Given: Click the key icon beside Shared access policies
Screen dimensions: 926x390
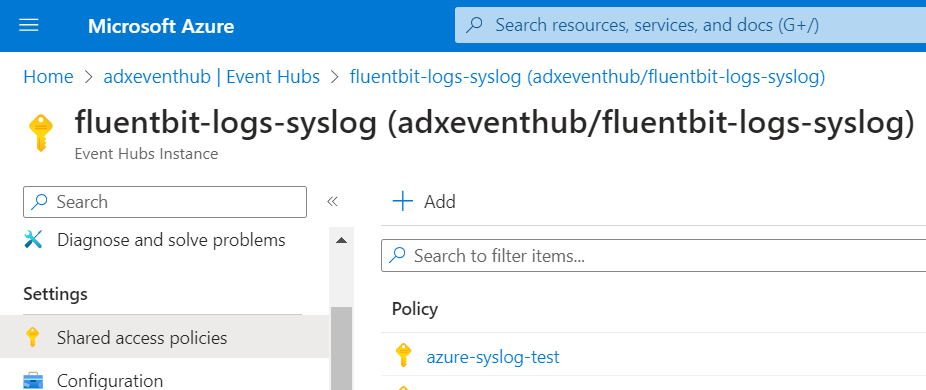Looking at the screenshot, I should [x=32, y=337].
